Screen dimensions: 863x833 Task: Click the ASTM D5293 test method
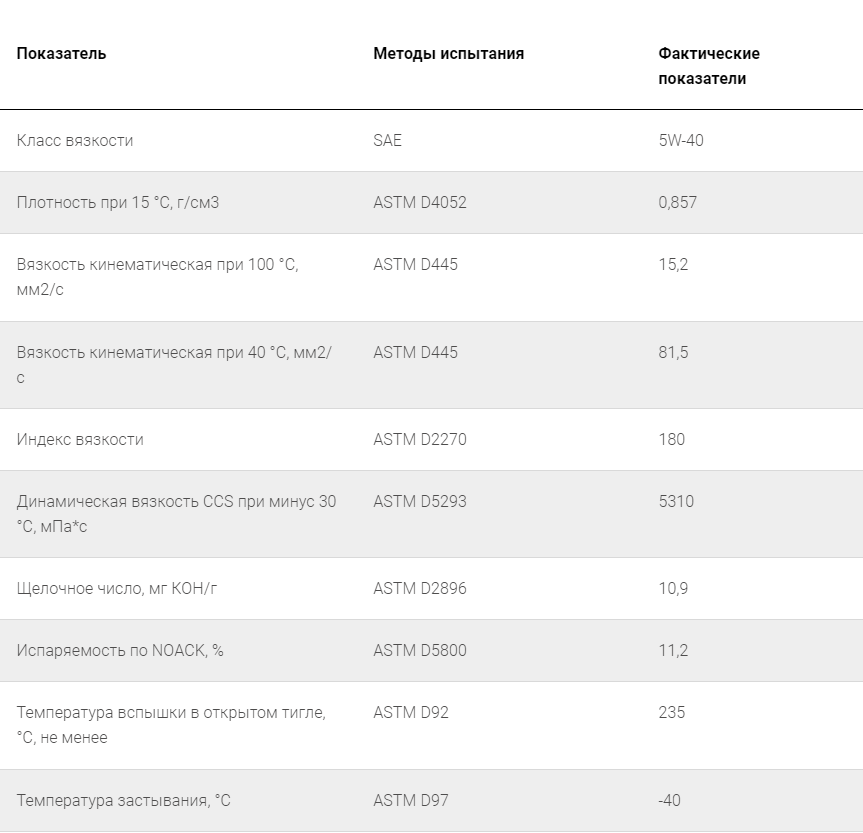click(x=419, y=502)
